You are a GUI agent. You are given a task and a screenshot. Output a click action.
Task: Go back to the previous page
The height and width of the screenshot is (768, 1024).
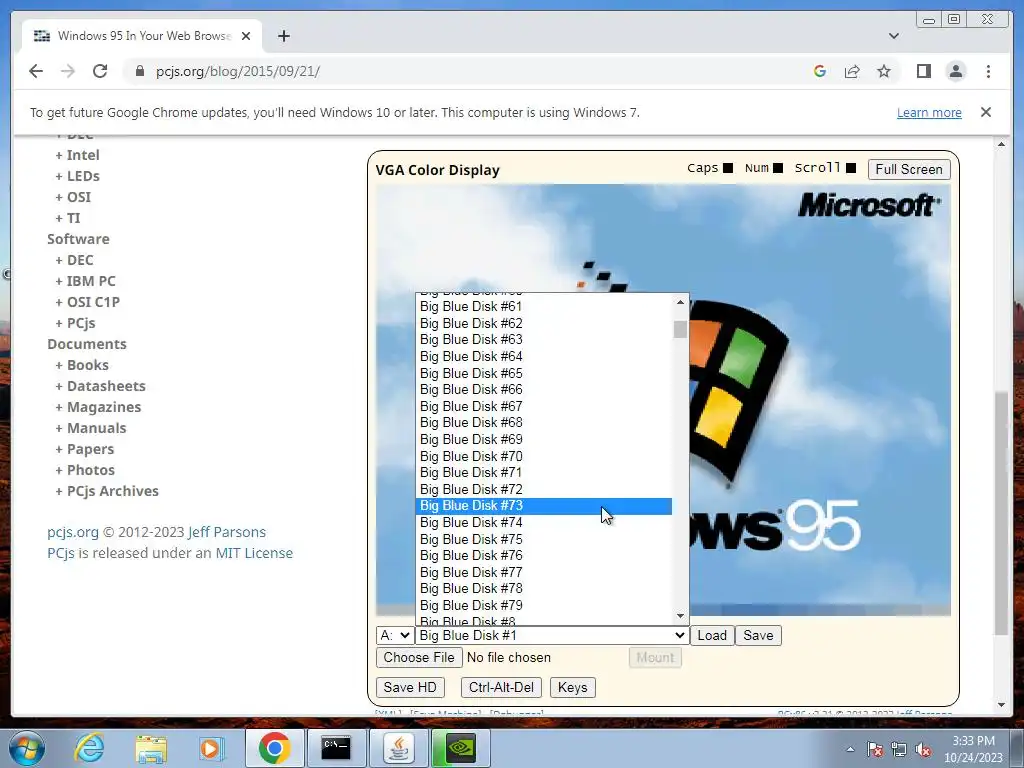point(36,71)
